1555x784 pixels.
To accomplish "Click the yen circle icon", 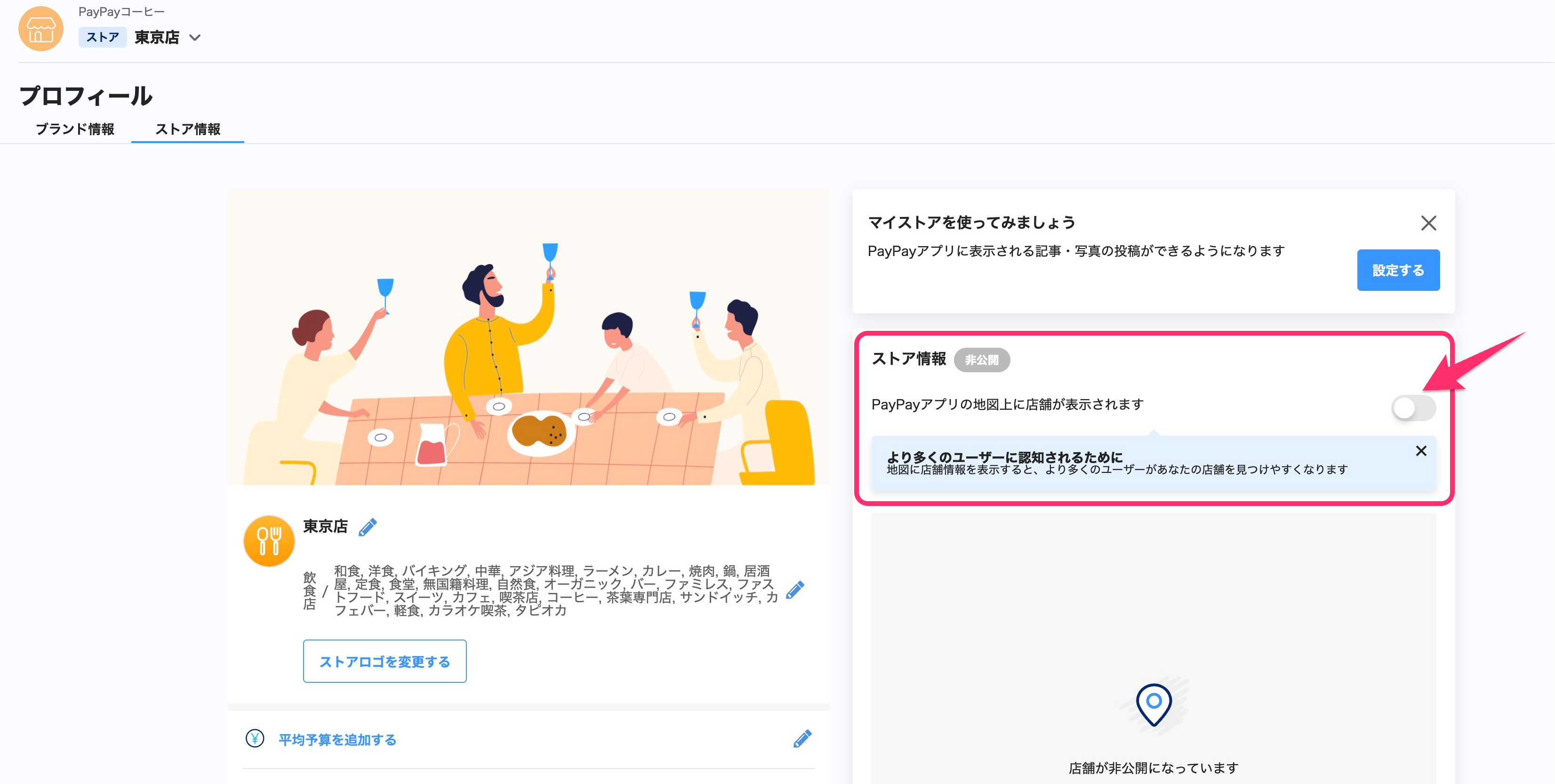I will pyautogui.click(x=255, y=739).
